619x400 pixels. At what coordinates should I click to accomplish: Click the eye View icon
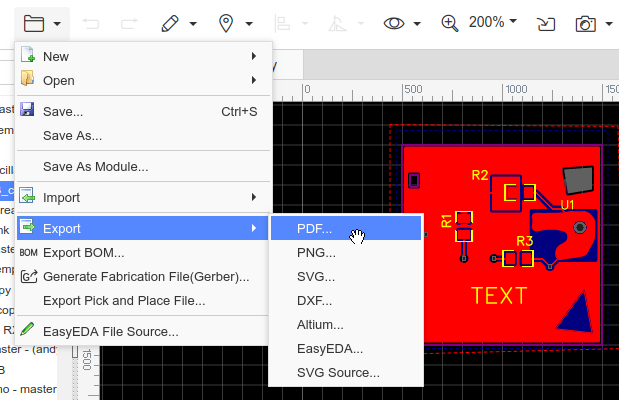394,24
